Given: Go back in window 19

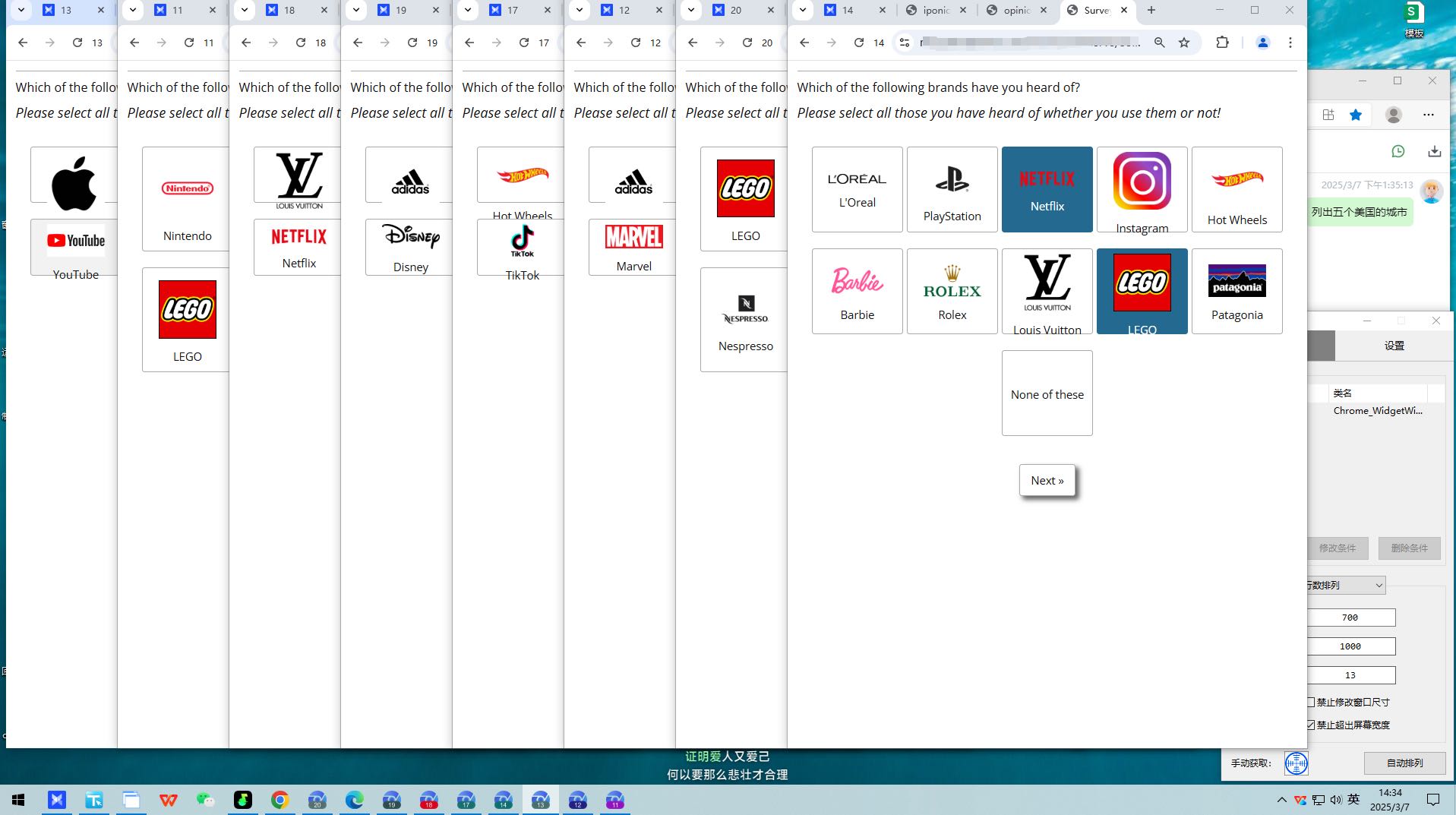Looking at the screenshot, I should coord(358,43).
